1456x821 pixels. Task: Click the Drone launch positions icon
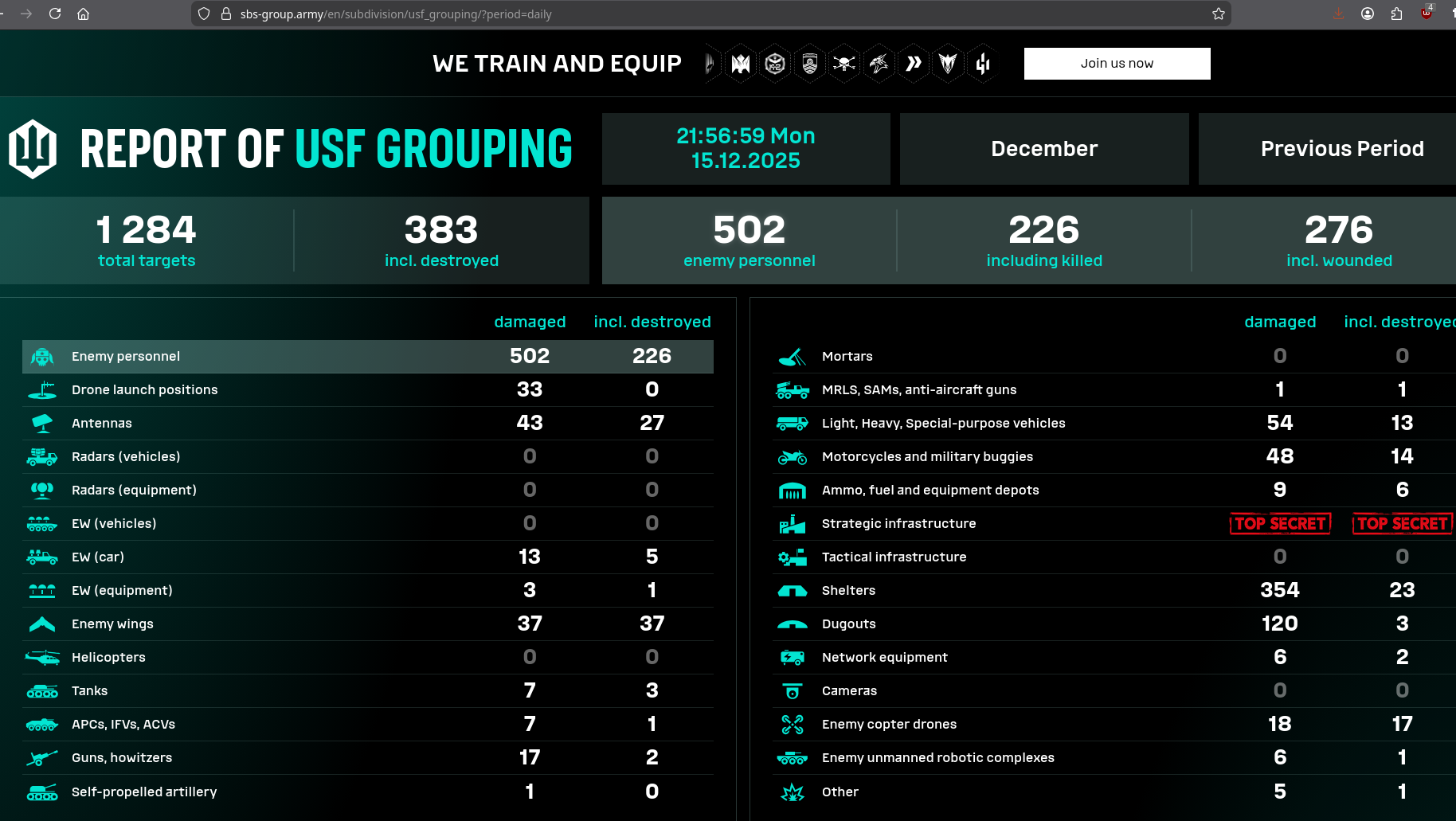[x=42, y=390]
